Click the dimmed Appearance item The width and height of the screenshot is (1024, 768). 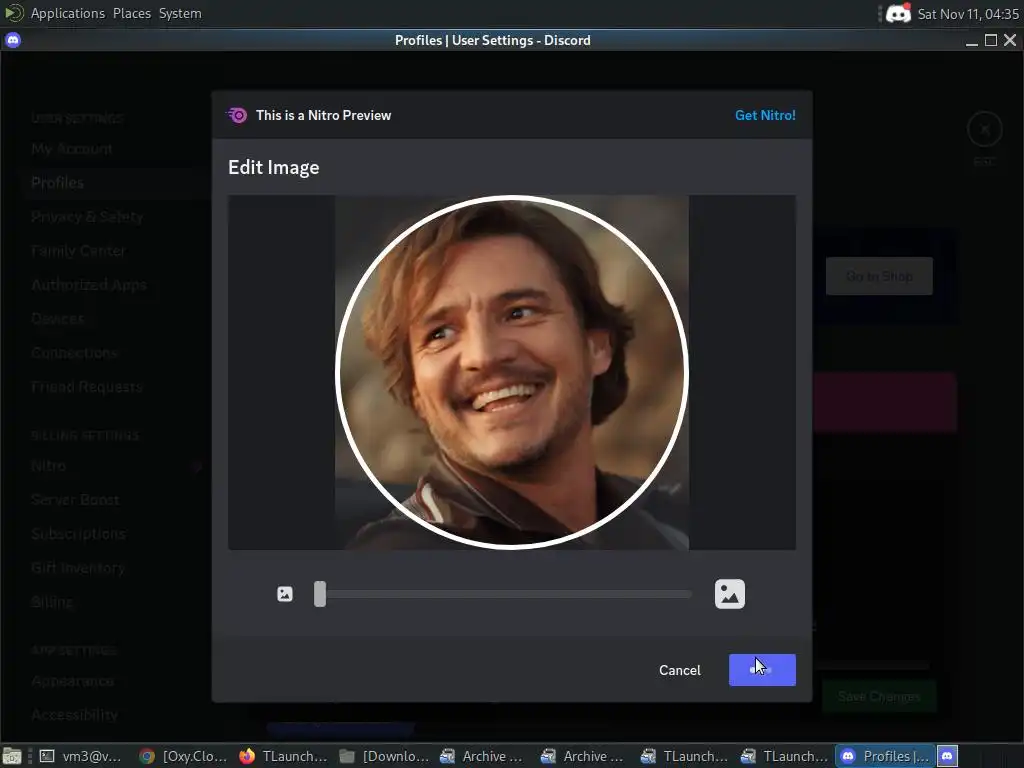pyautogui.click(x=72, y=681)
